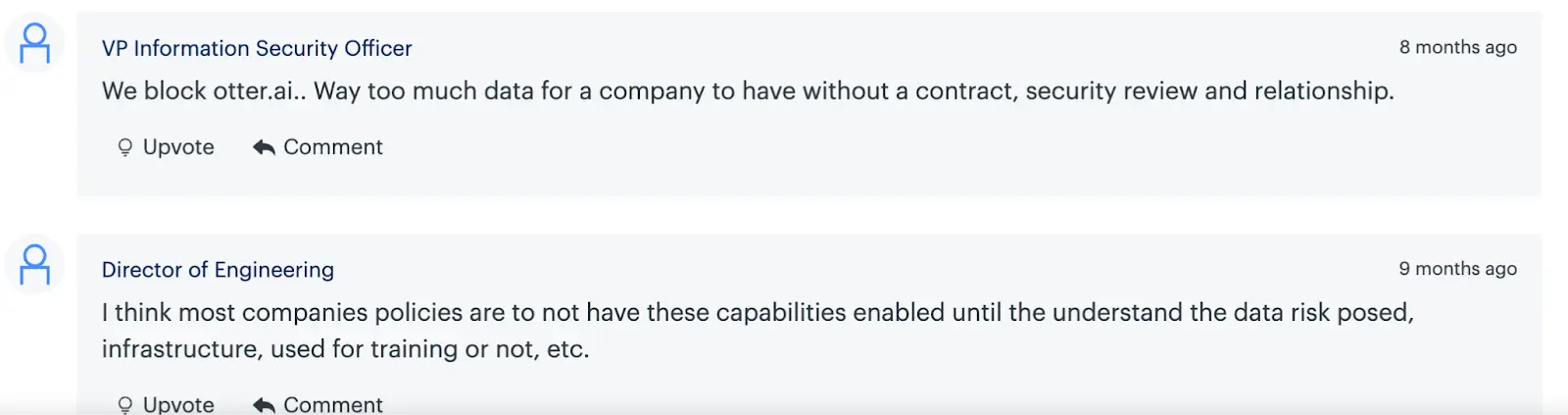Click the lightbulb icon on the otter.ai comment
The height and width of the screenshot is (415, 1568).
click(x=124, y=147)
